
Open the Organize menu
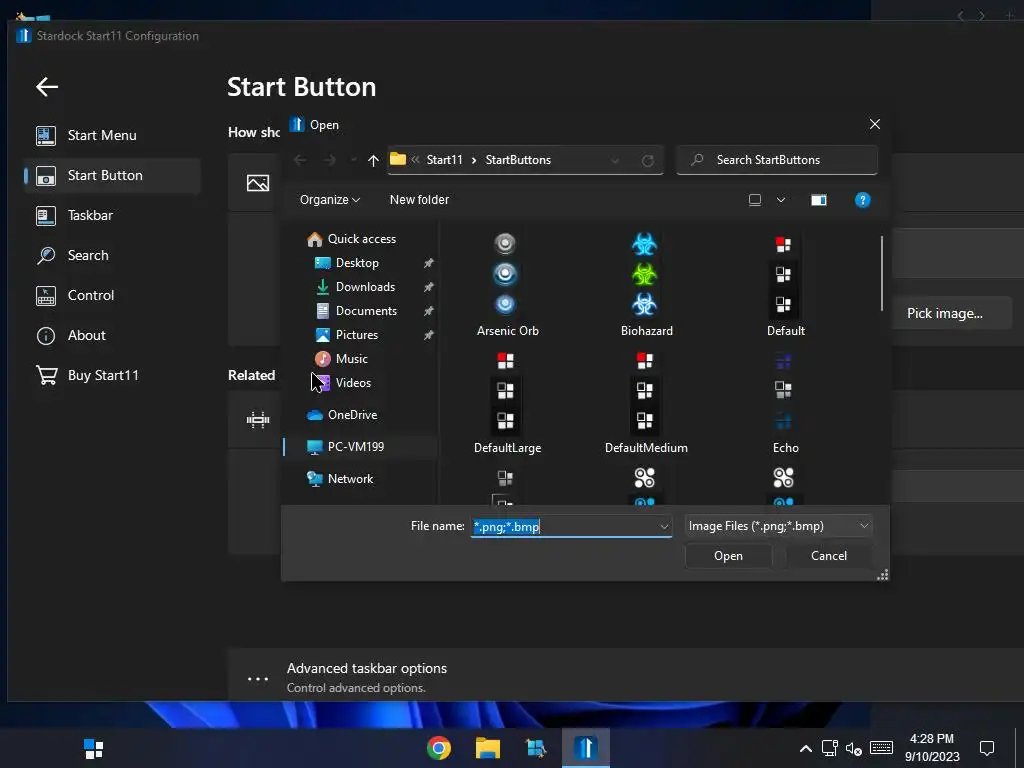[x=330, y=200]
